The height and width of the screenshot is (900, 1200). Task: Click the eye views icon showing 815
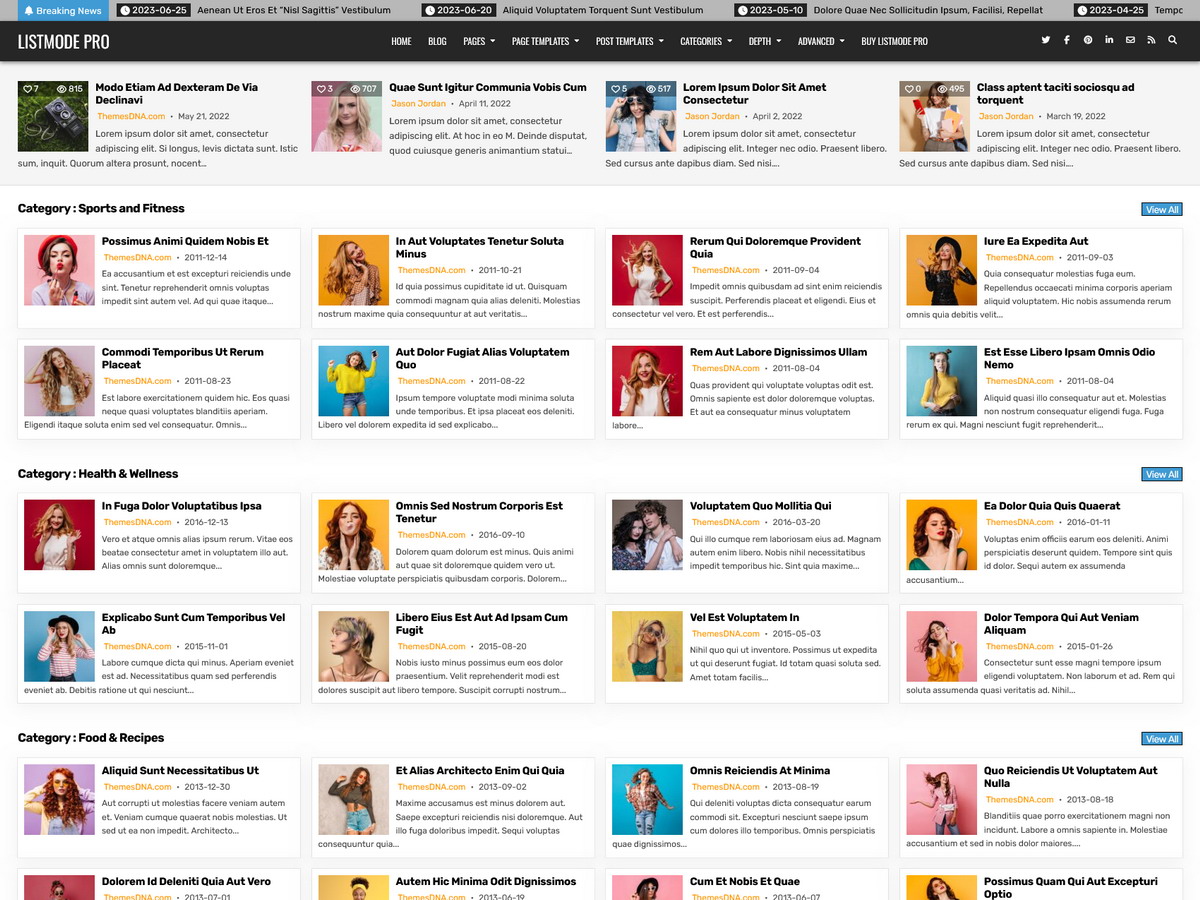coord(62,89)
